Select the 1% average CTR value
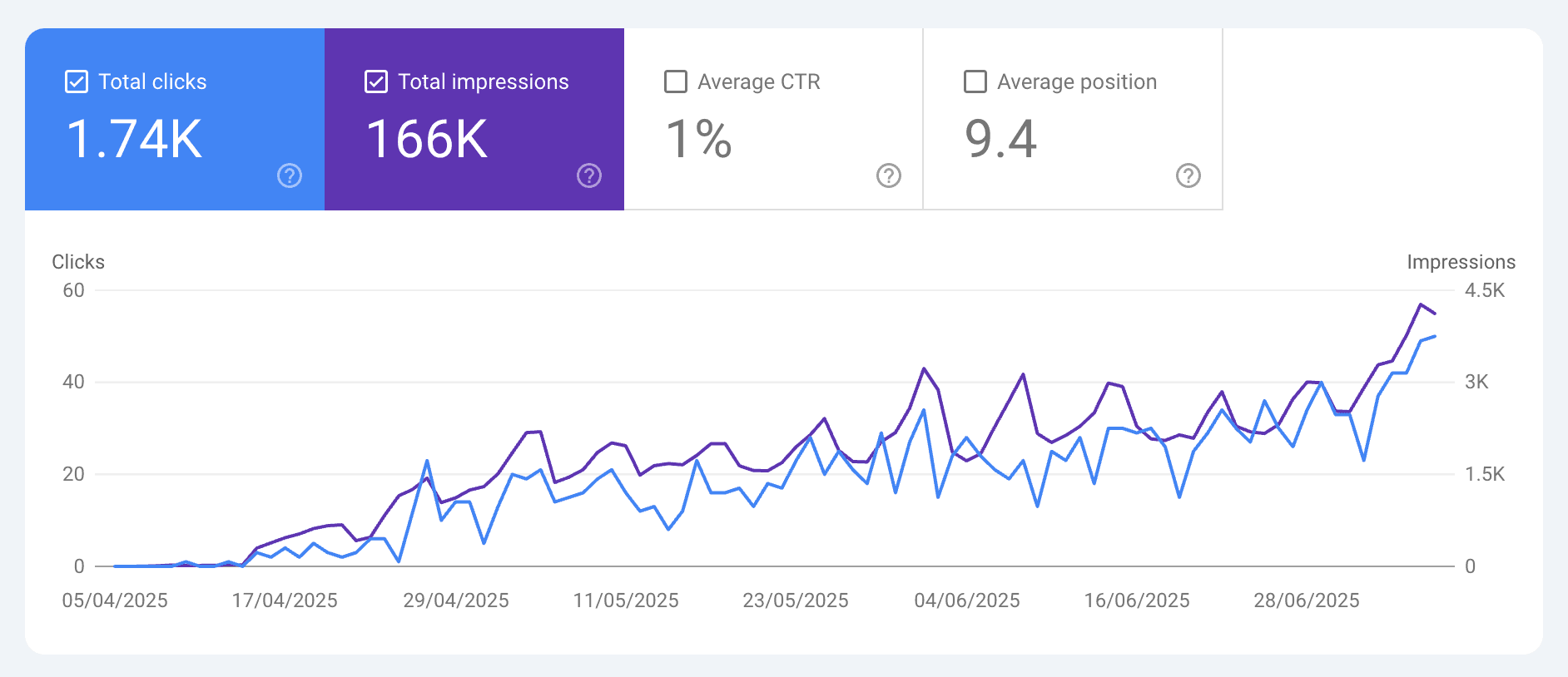 click(x=699, y=139)
